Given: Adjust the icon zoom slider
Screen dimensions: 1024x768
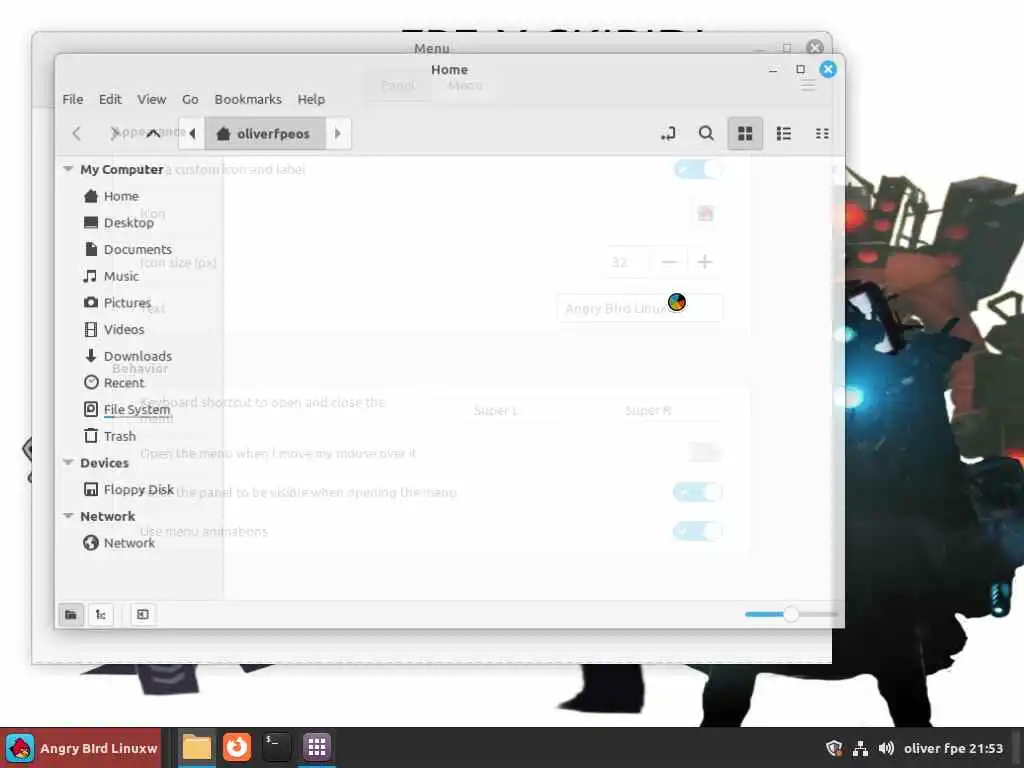Looking at the screenshot, I should coord(791,614).
